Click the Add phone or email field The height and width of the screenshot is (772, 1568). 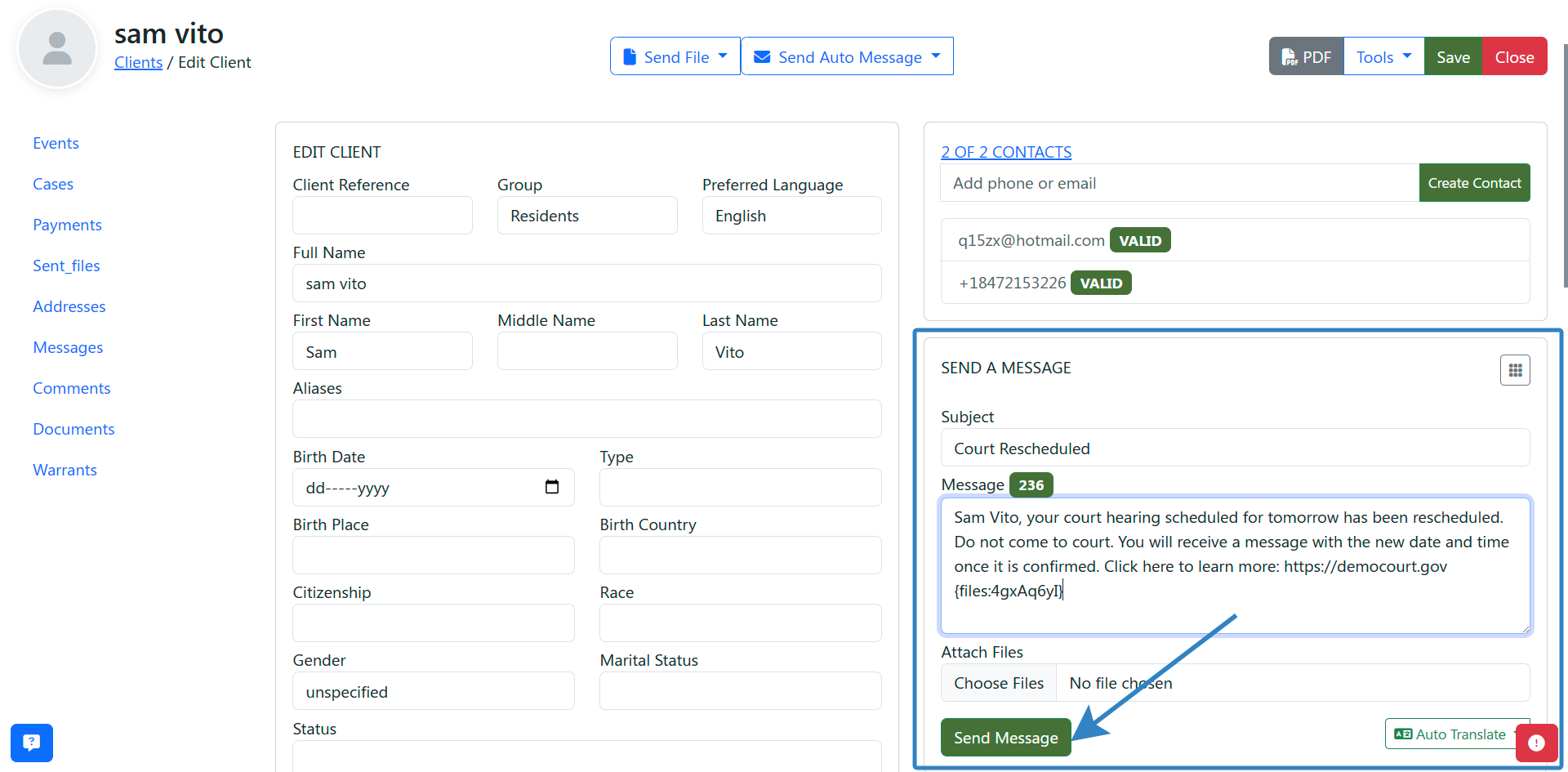[x=1180, y=183]
